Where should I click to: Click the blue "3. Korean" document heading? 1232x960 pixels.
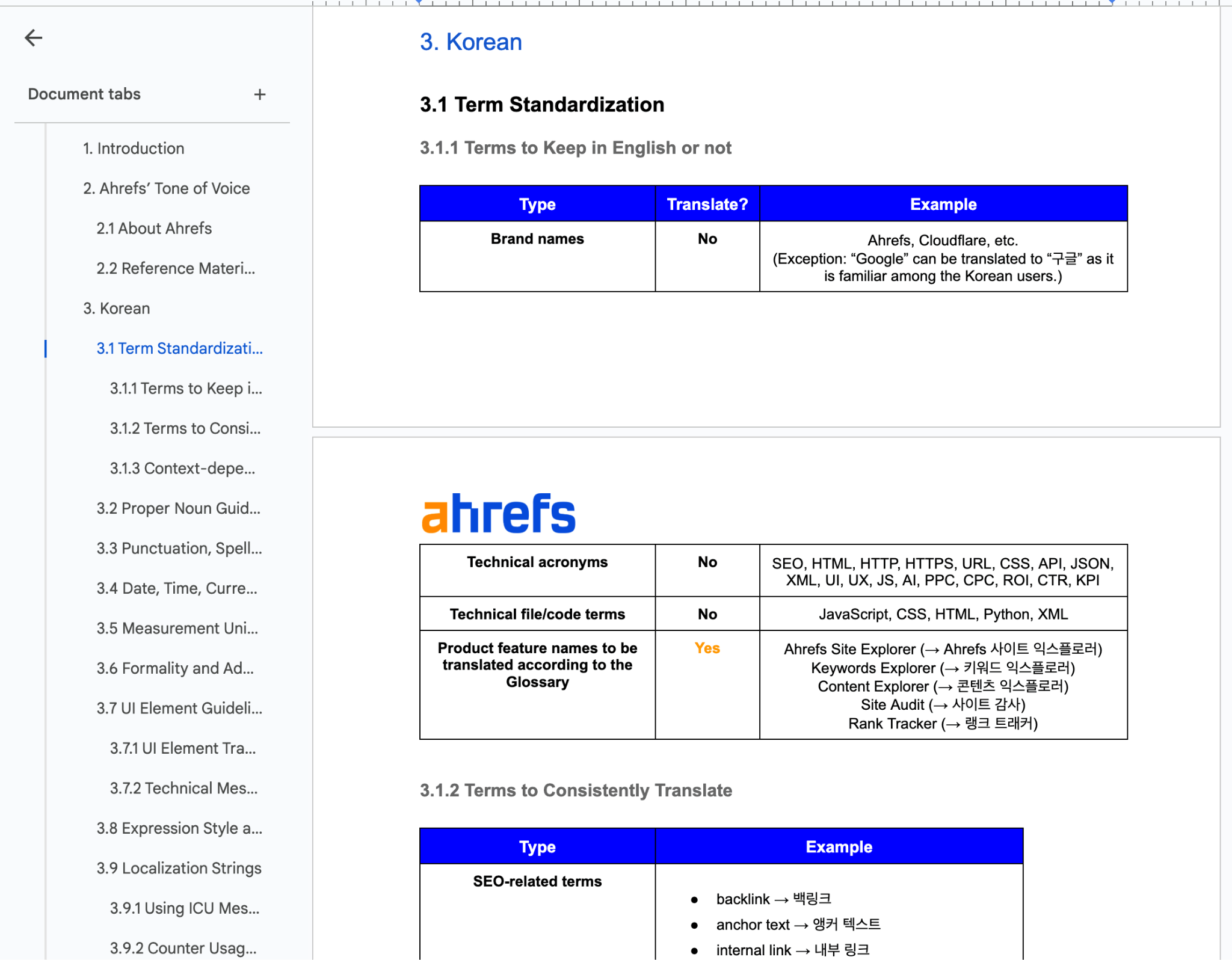(471, 41)
